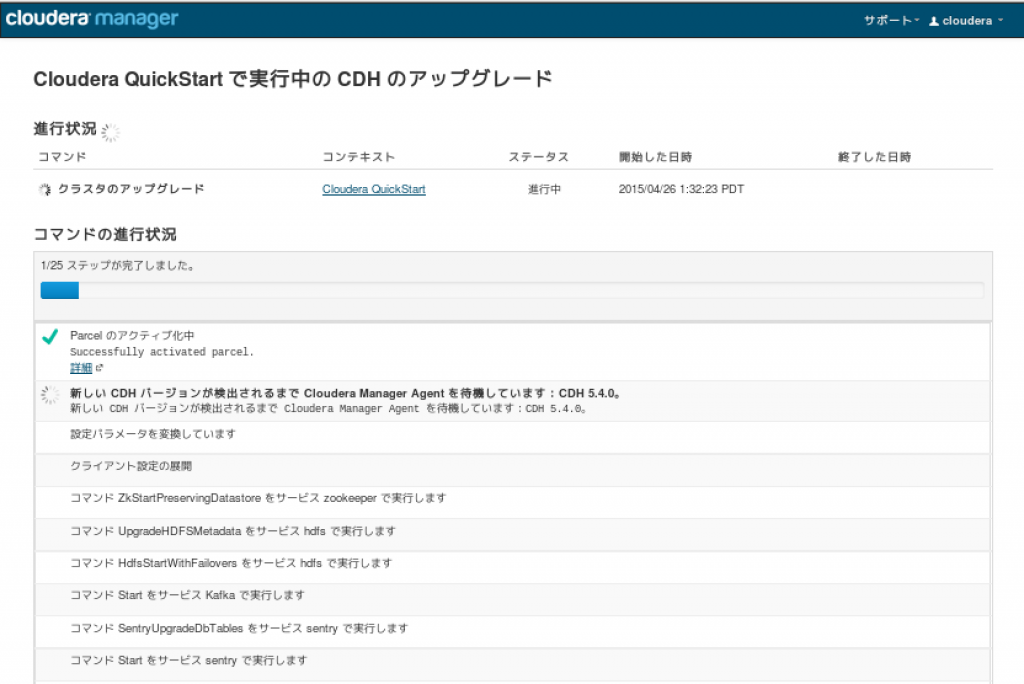Click the コマンド column header
This screenshot has height=684, width=1024.
click(62, 157)
